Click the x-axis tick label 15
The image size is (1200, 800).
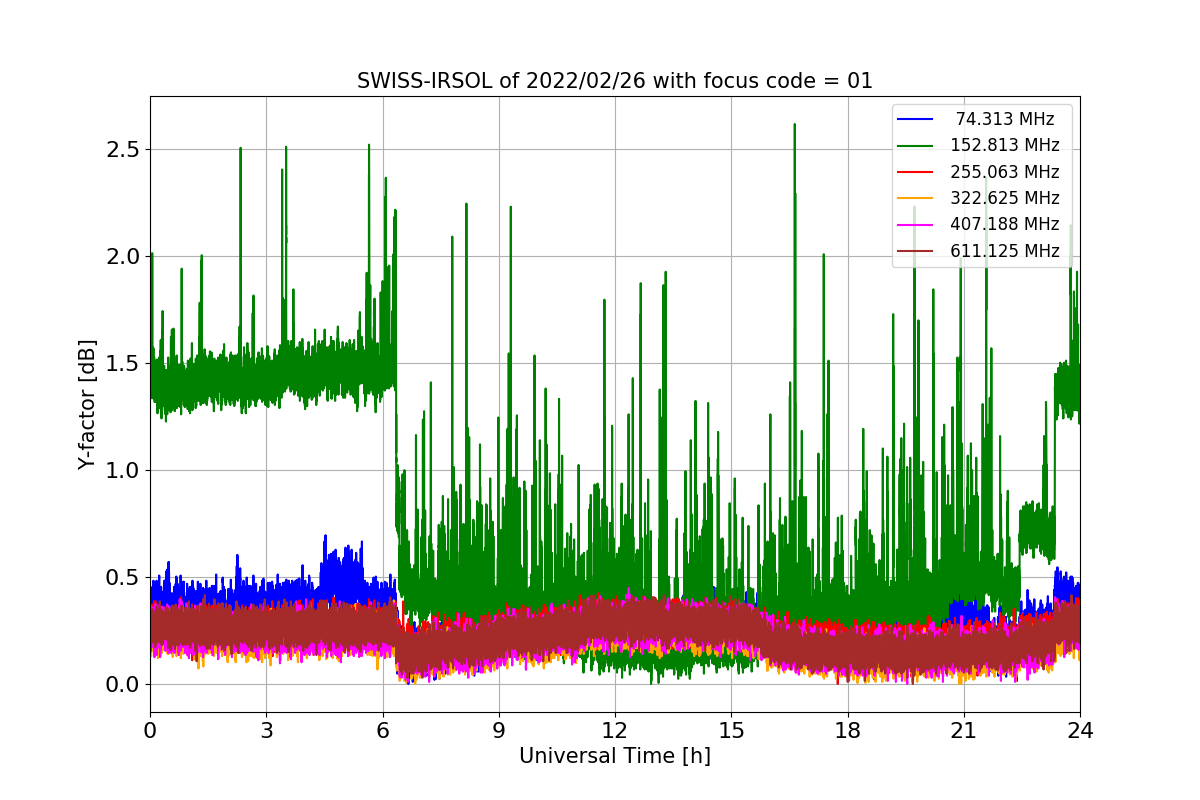pos(731,730)
